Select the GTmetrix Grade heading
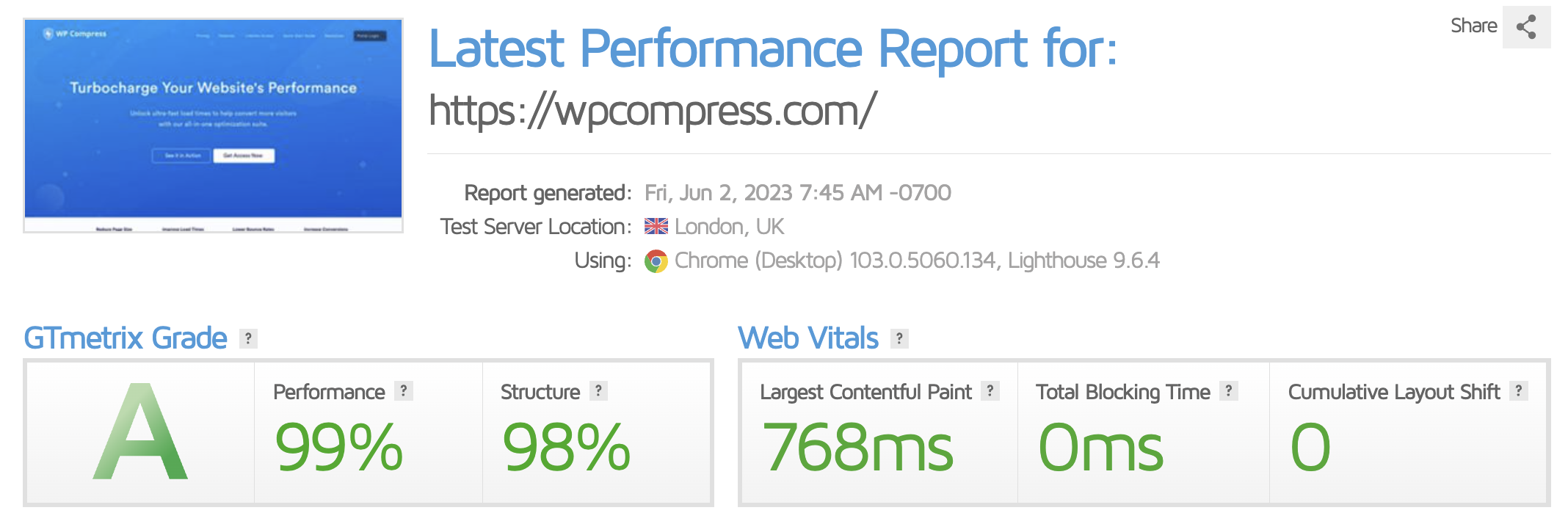This screenshot has width=1568, height=524. [x=126, y=338]
